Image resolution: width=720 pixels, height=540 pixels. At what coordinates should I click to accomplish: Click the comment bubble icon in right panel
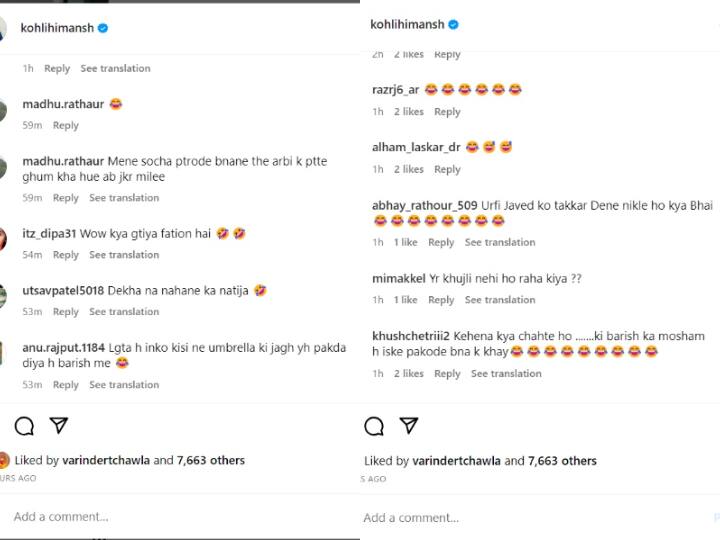coord(374,426)
